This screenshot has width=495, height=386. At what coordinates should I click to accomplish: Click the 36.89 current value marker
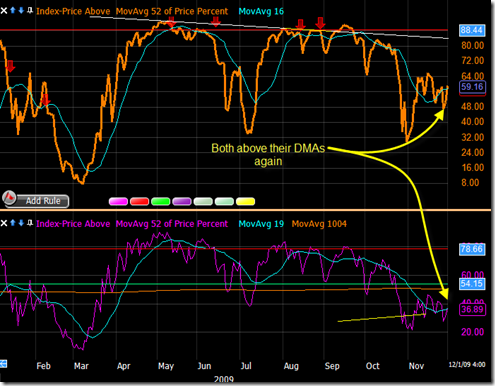[472, 309]
